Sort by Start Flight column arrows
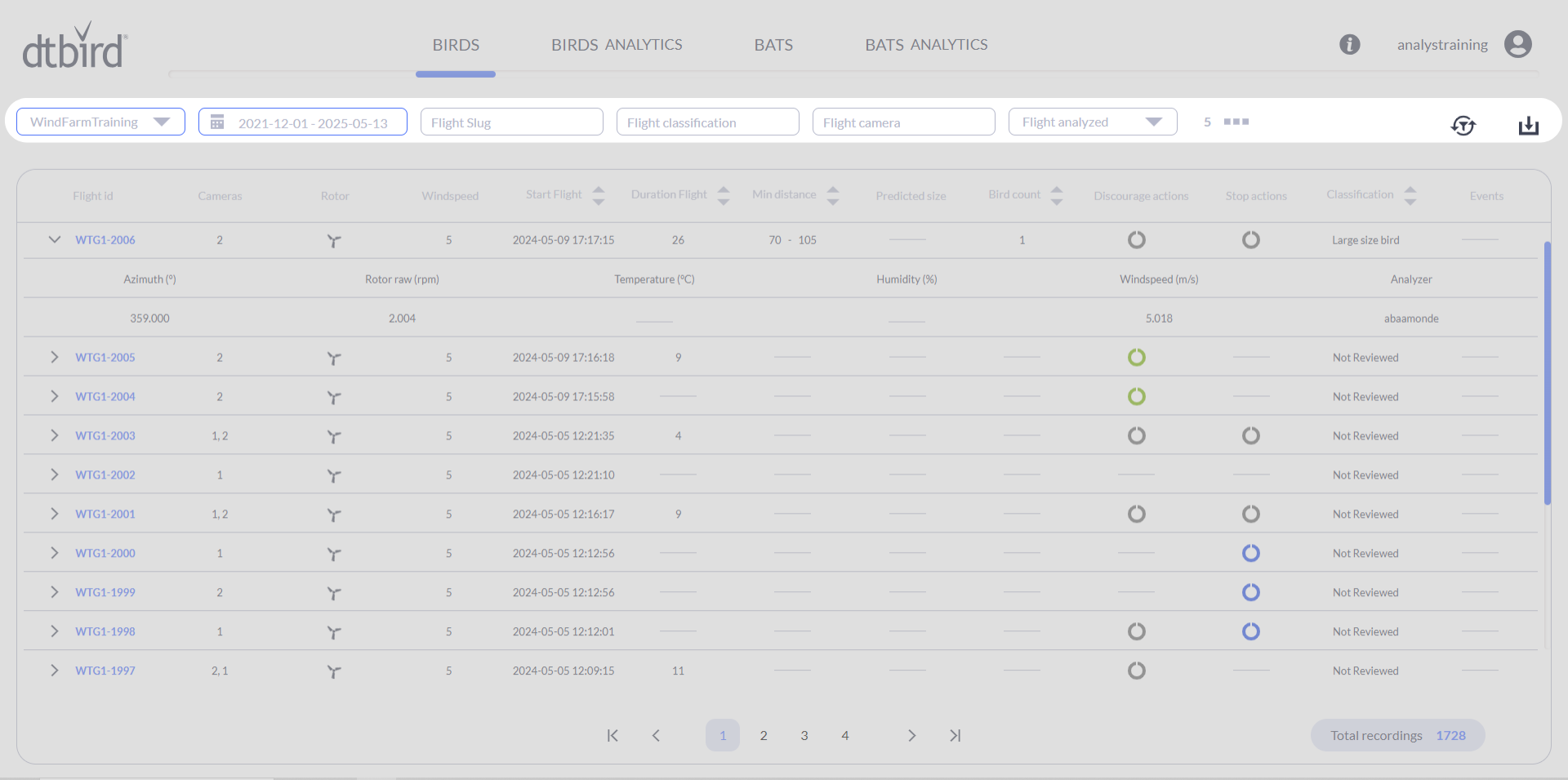Screen dimensions: 1568x780 tap(599, 195)
